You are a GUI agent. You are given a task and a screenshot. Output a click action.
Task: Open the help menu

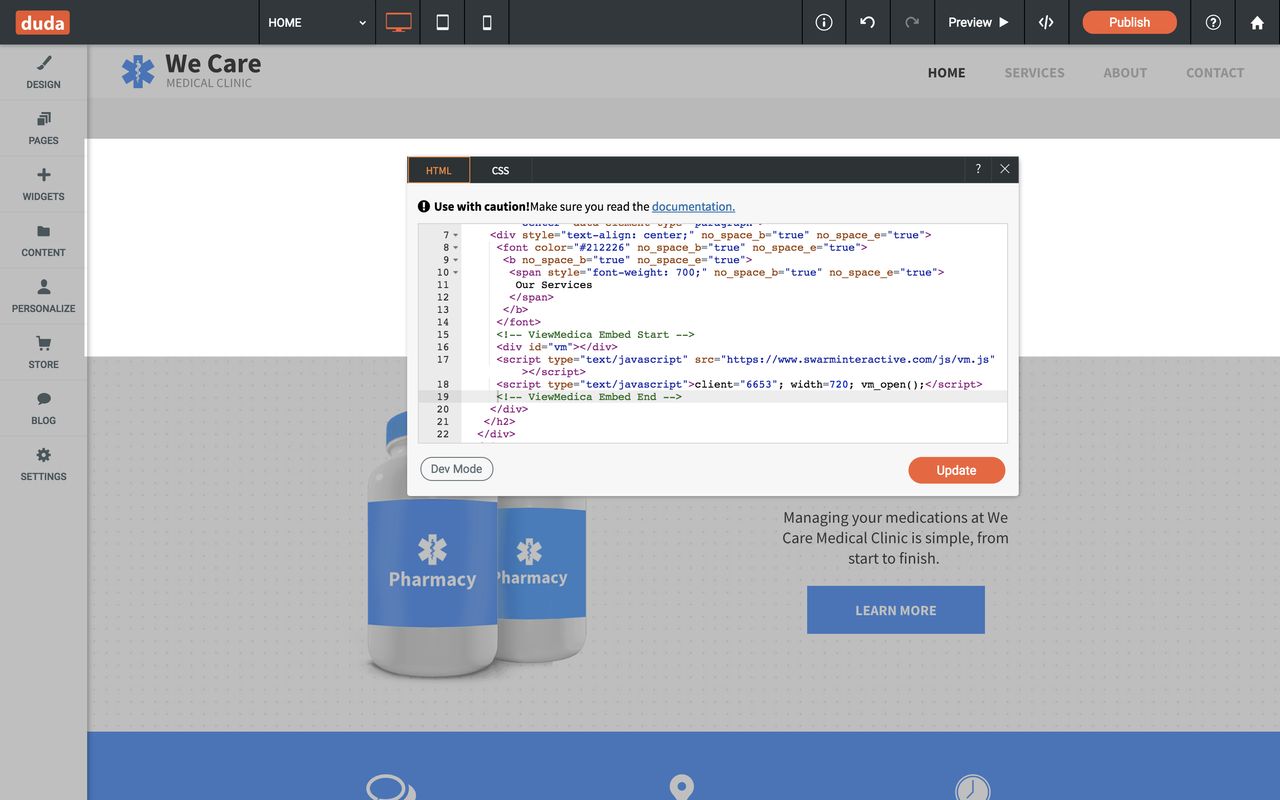(1213, 21)
